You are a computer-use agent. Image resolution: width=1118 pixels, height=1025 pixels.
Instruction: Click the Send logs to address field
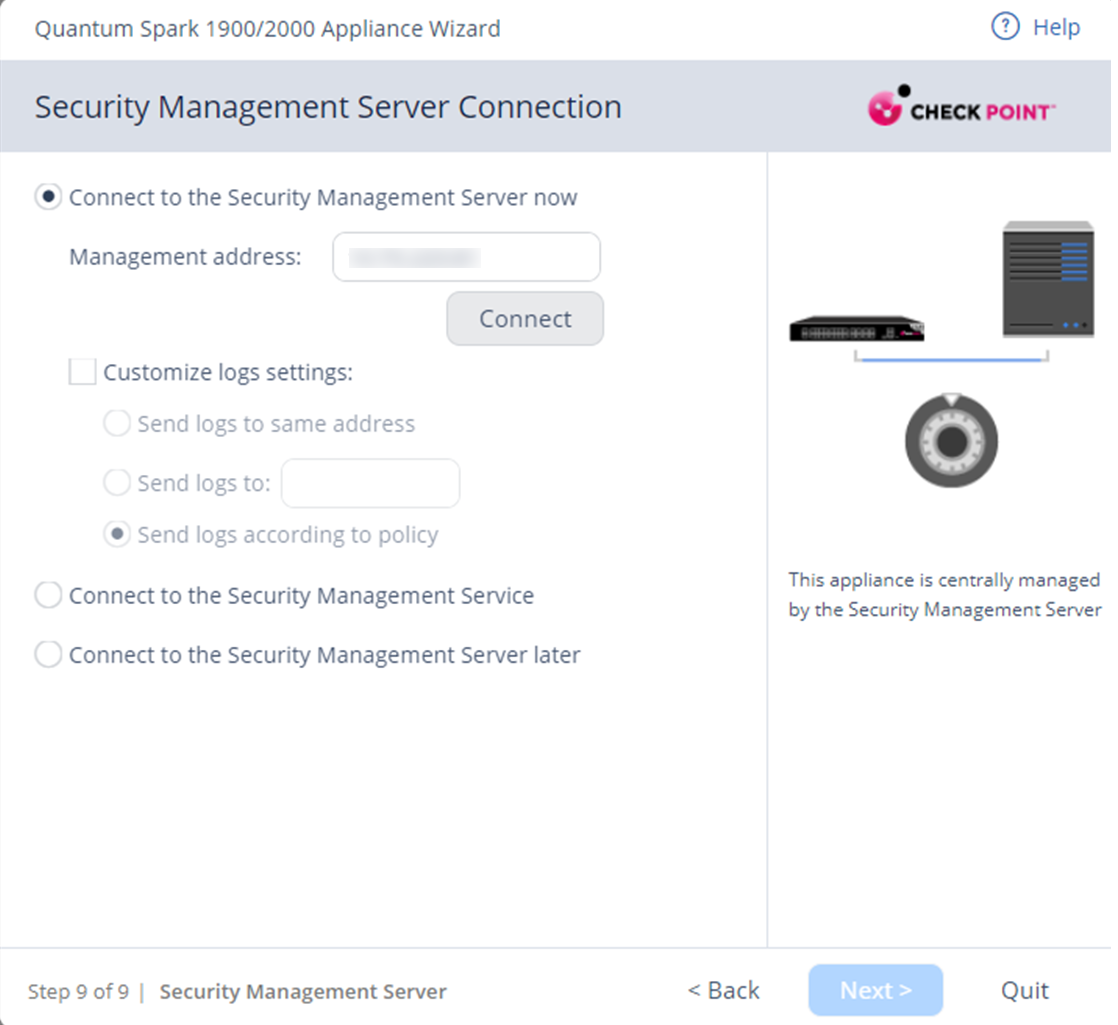[371, 483]
